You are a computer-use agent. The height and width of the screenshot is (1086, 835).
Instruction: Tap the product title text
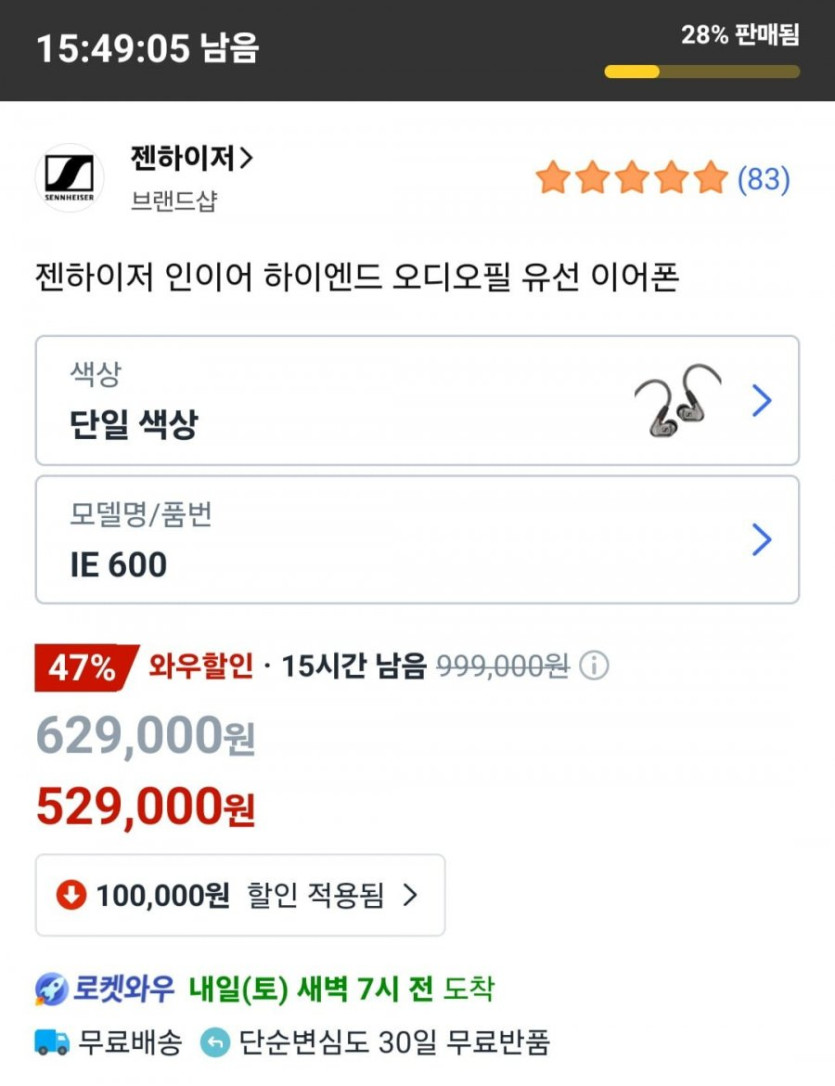357,277
